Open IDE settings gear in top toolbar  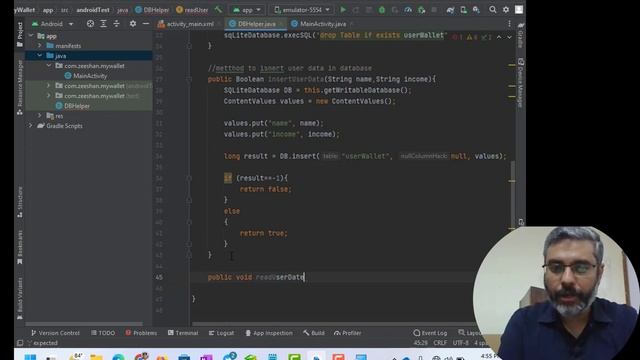[506, 9]
